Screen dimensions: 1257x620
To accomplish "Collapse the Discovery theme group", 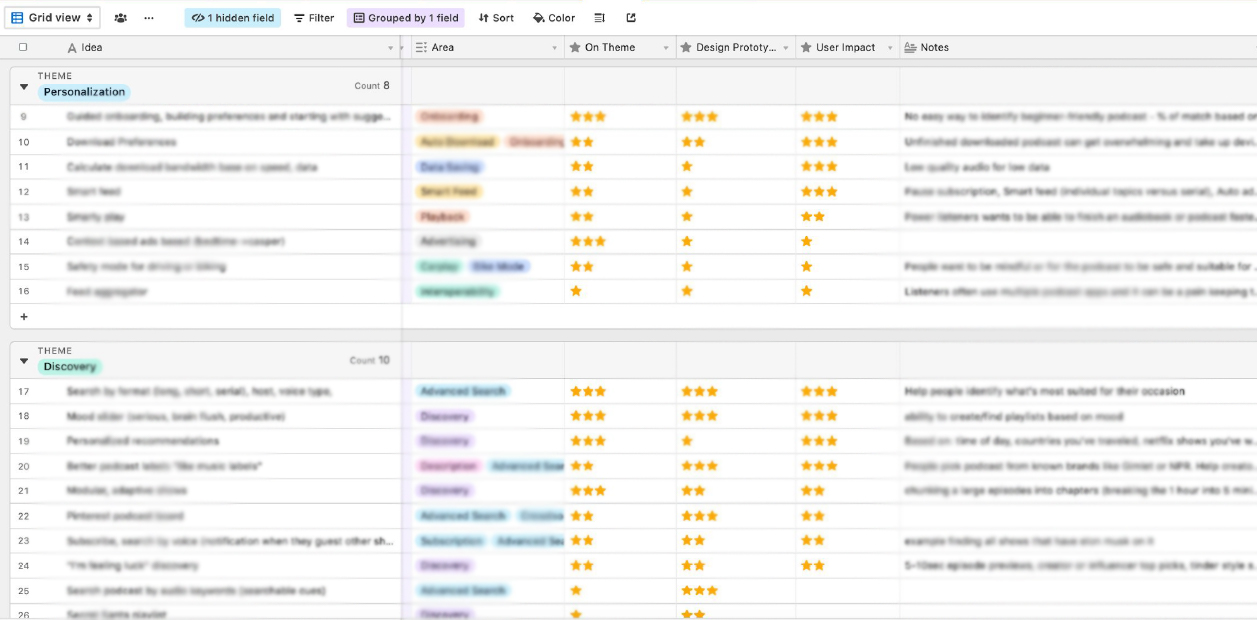I will pos(24,361).
